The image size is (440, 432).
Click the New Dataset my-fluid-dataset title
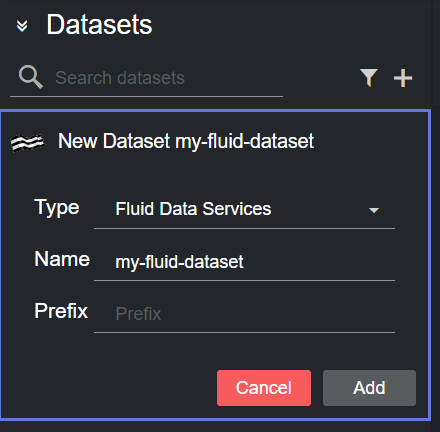(x=186, y=141)
